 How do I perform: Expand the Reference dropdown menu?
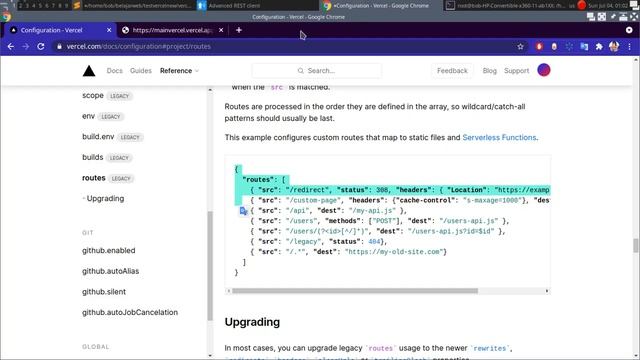click(x=180, y=71)
